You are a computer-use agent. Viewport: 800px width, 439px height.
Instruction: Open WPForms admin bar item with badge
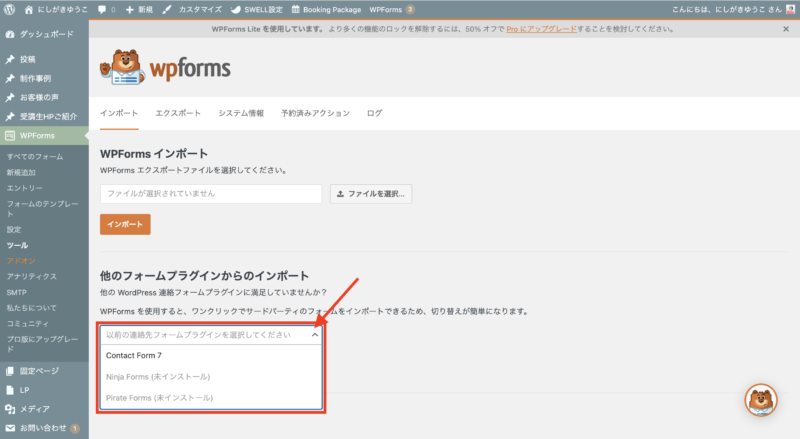click(x=391, y=9)
